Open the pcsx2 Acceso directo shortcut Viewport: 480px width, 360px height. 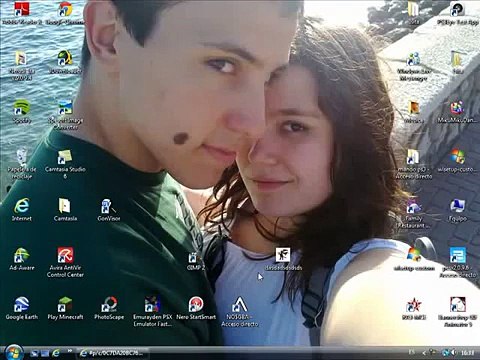click(x=458, y=262)
